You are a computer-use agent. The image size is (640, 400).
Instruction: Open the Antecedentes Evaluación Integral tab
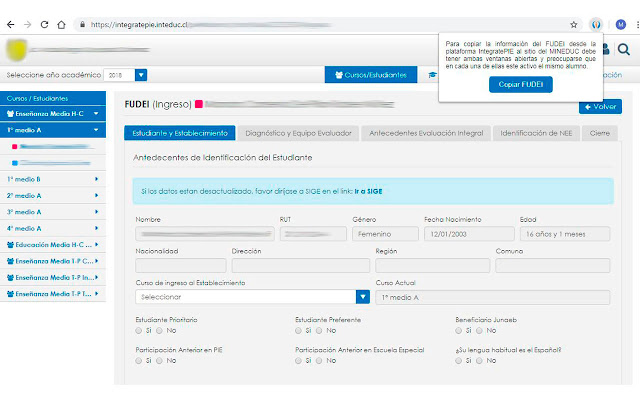tap(426, 133)
